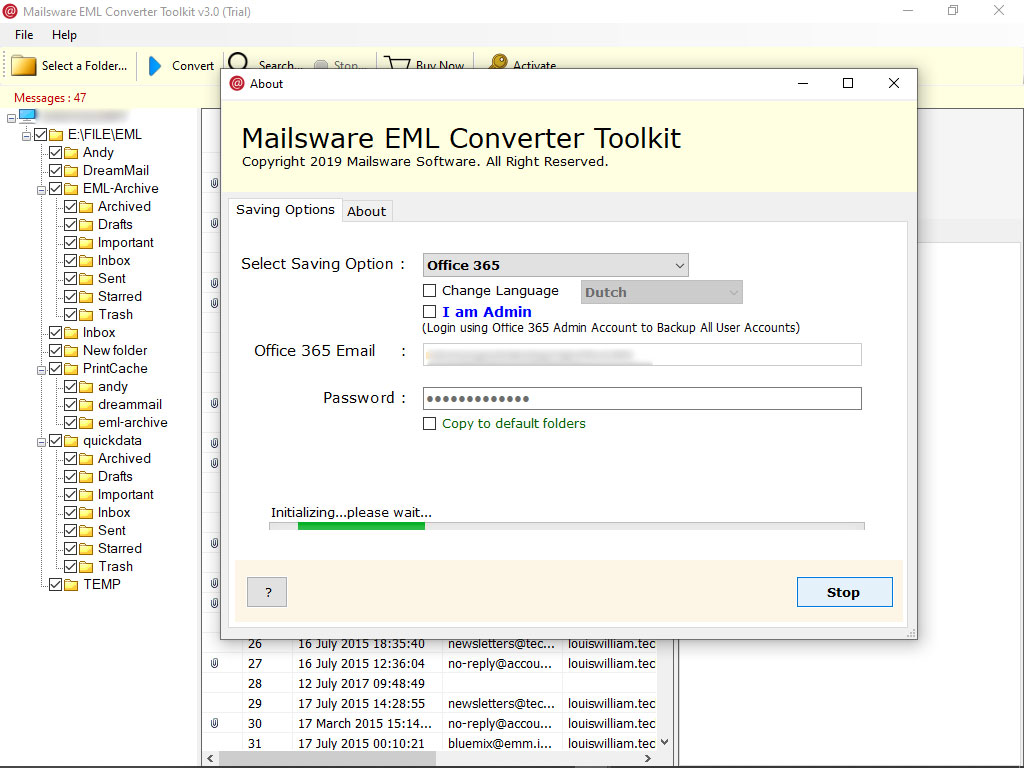The image size is (1024, 768).
Task: Click the quickdata folder icon
Action: [x=71, y=441]
